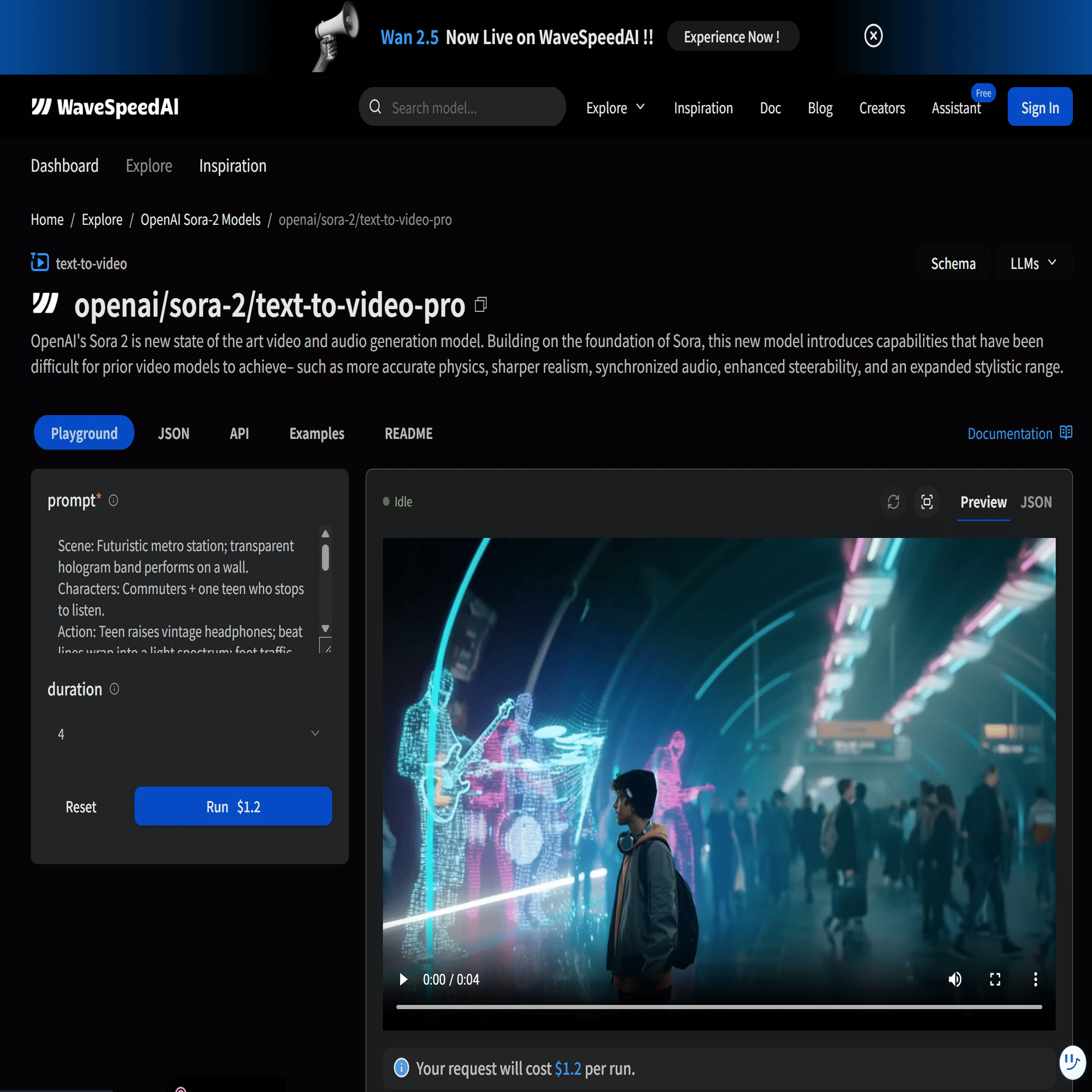
Task: Open the Creators link
Action: 881,108
